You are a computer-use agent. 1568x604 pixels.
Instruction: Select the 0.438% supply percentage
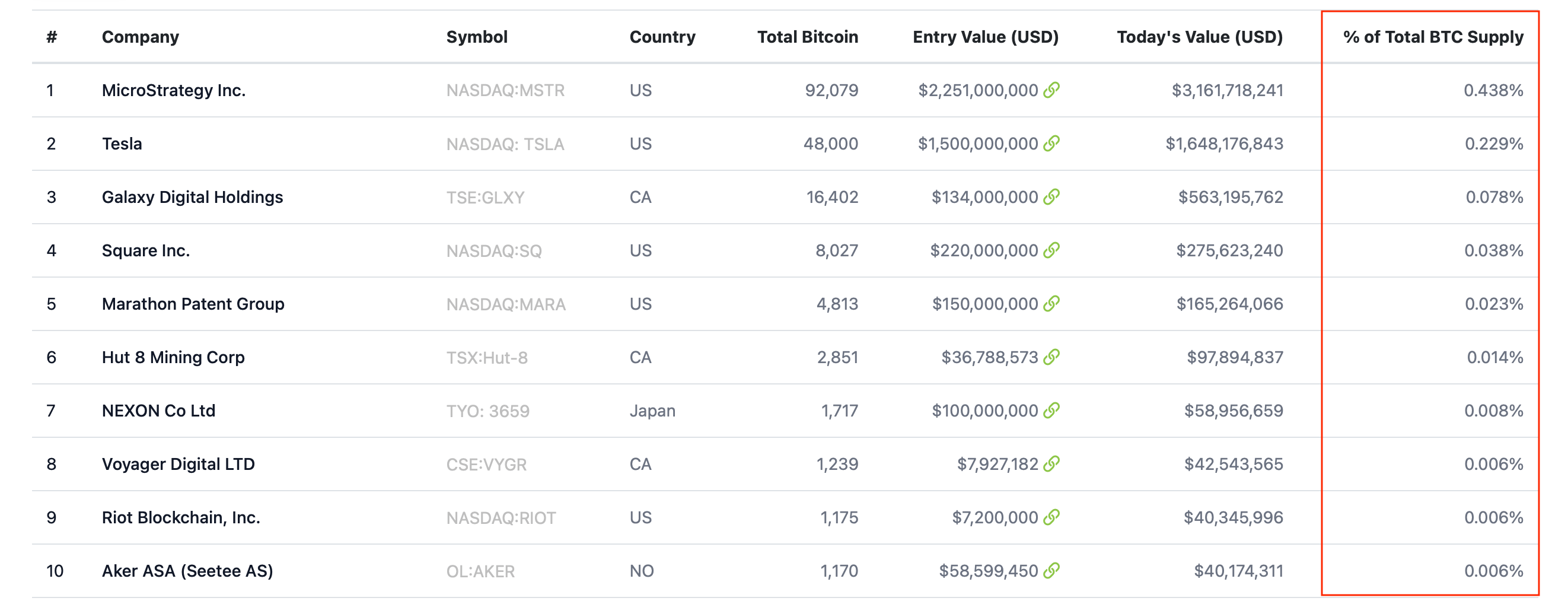(1494, 91)
